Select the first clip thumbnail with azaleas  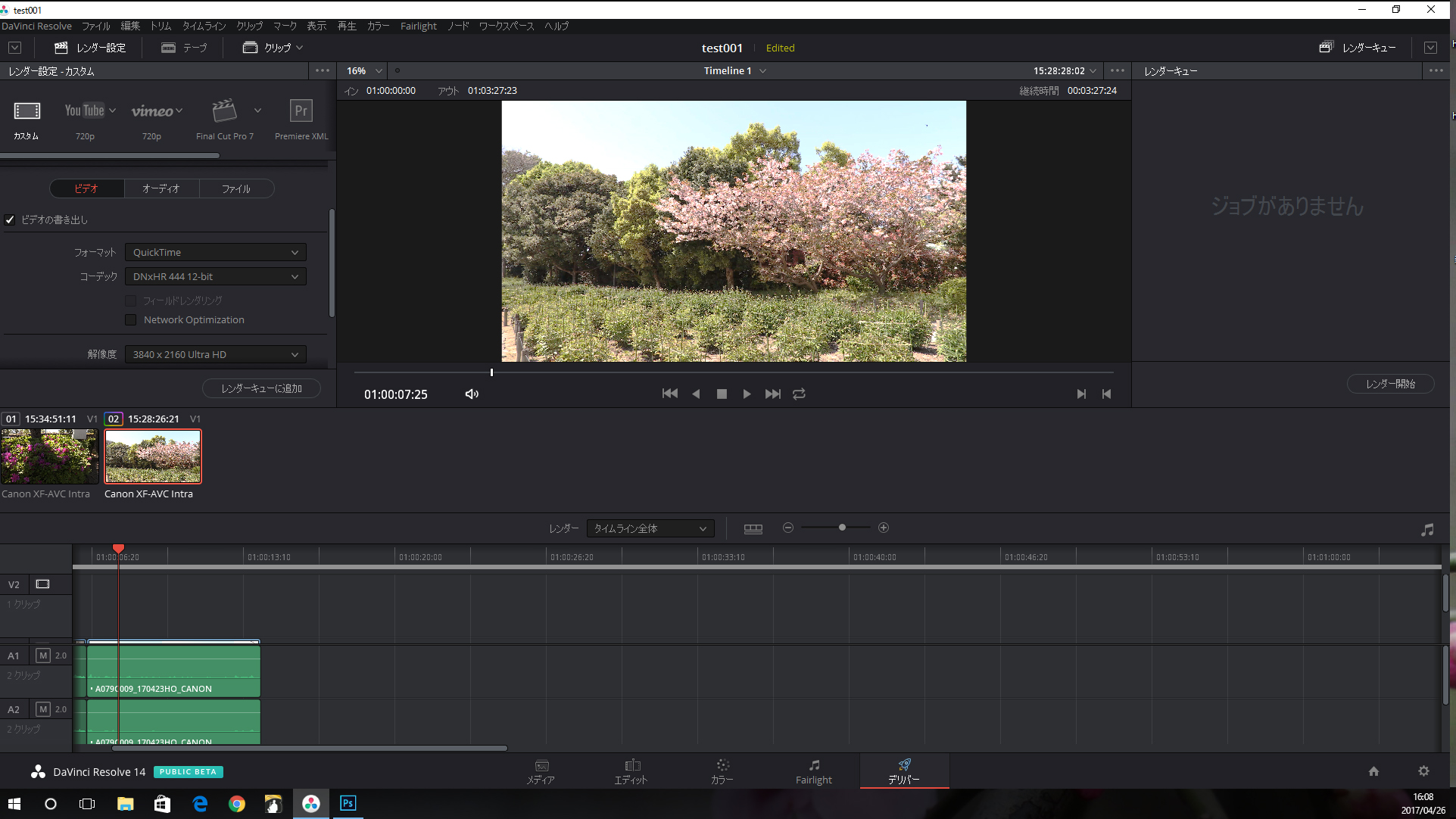coord(49,456)
